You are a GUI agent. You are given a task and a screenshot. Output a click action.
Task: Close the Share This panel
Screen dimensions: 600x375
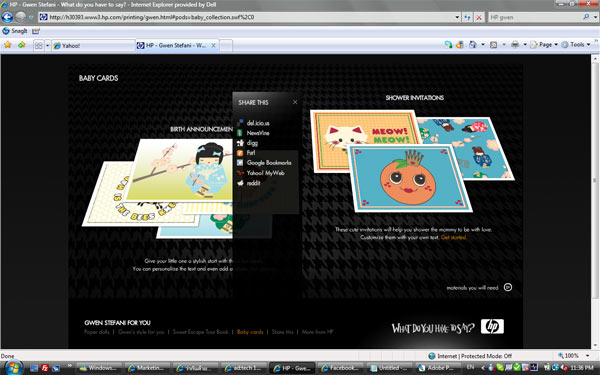coord(295,102)
